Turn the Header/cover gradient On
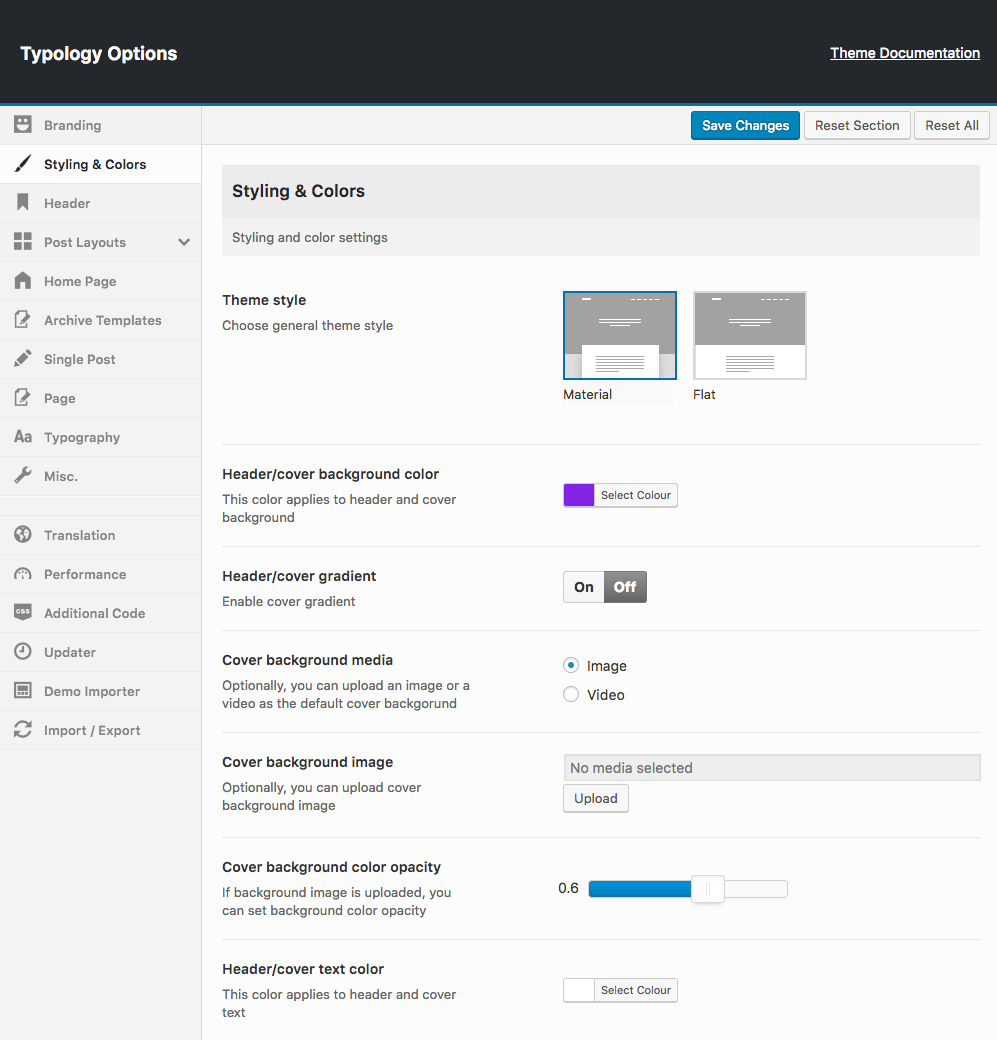997x1040 pixels. click(x=584, y=587)
